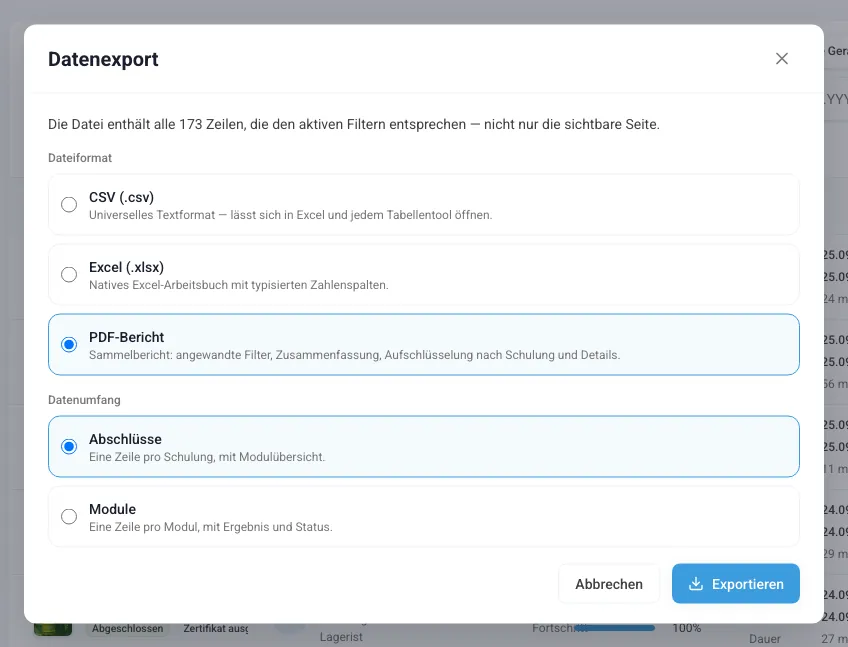848x647 pixels.
Task: Click the info sentence about 173 Zeilen
Action: point(354,124)
